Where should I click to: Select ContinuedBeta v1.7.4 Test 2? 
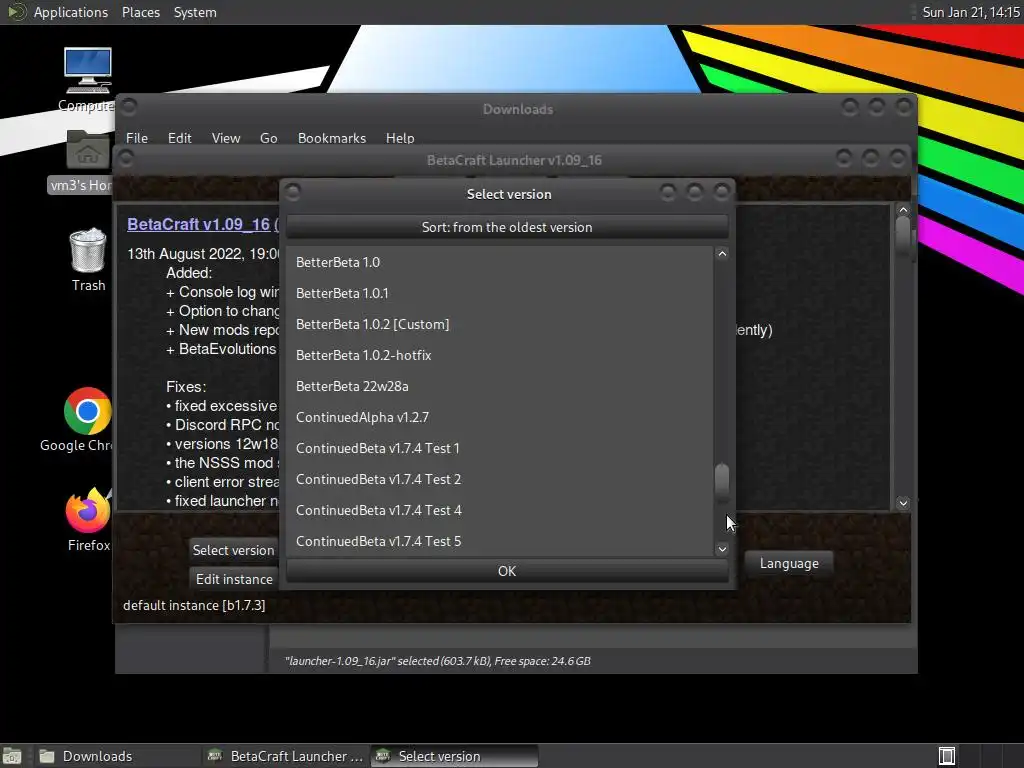coord(500,479)
